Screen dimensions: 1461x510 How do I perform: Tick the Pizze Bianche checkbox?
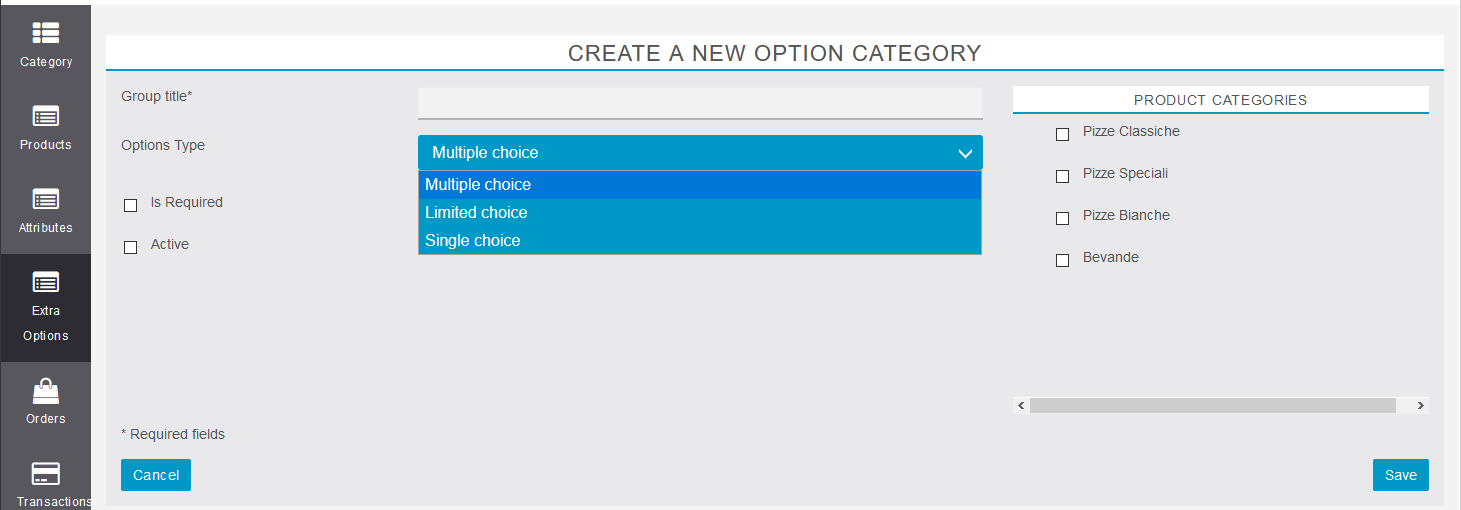tap(1062, 218)
